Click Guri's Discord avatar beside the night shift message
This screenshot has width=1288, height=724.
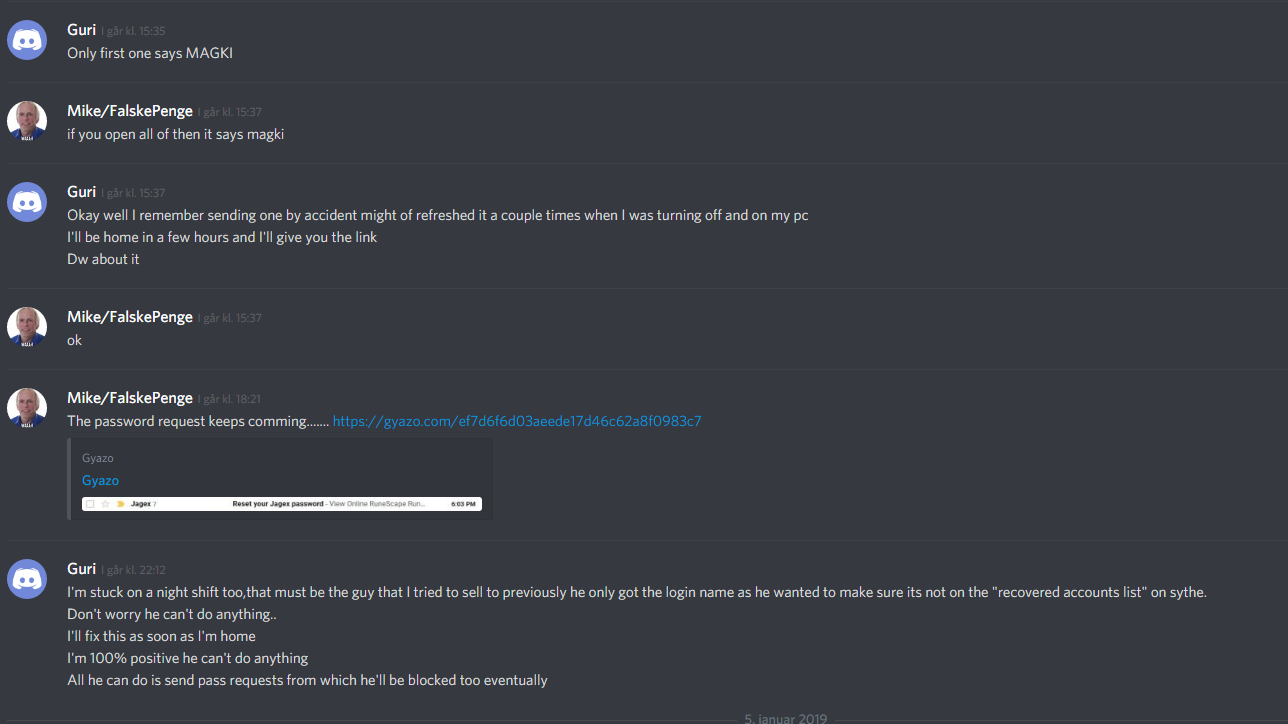(27, 579)
